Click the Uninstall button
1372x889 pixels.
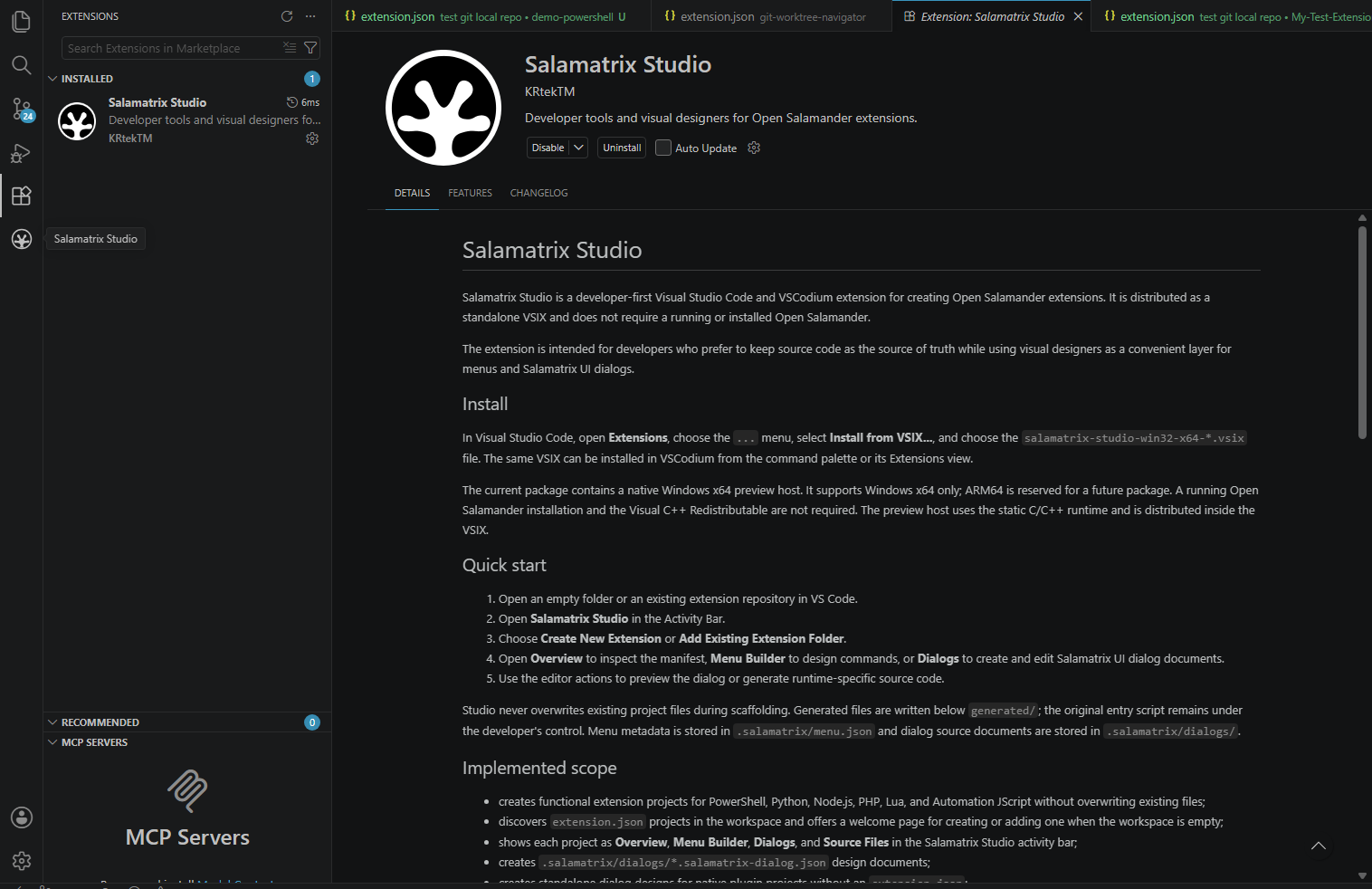[x=622, y=148]
